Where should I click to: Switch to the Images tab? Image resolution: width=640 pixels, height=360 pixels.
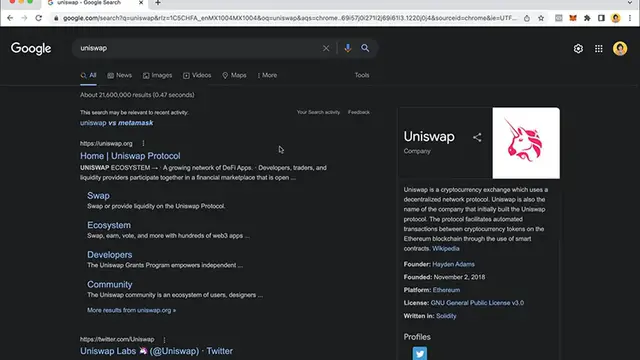tap(158, 76)
